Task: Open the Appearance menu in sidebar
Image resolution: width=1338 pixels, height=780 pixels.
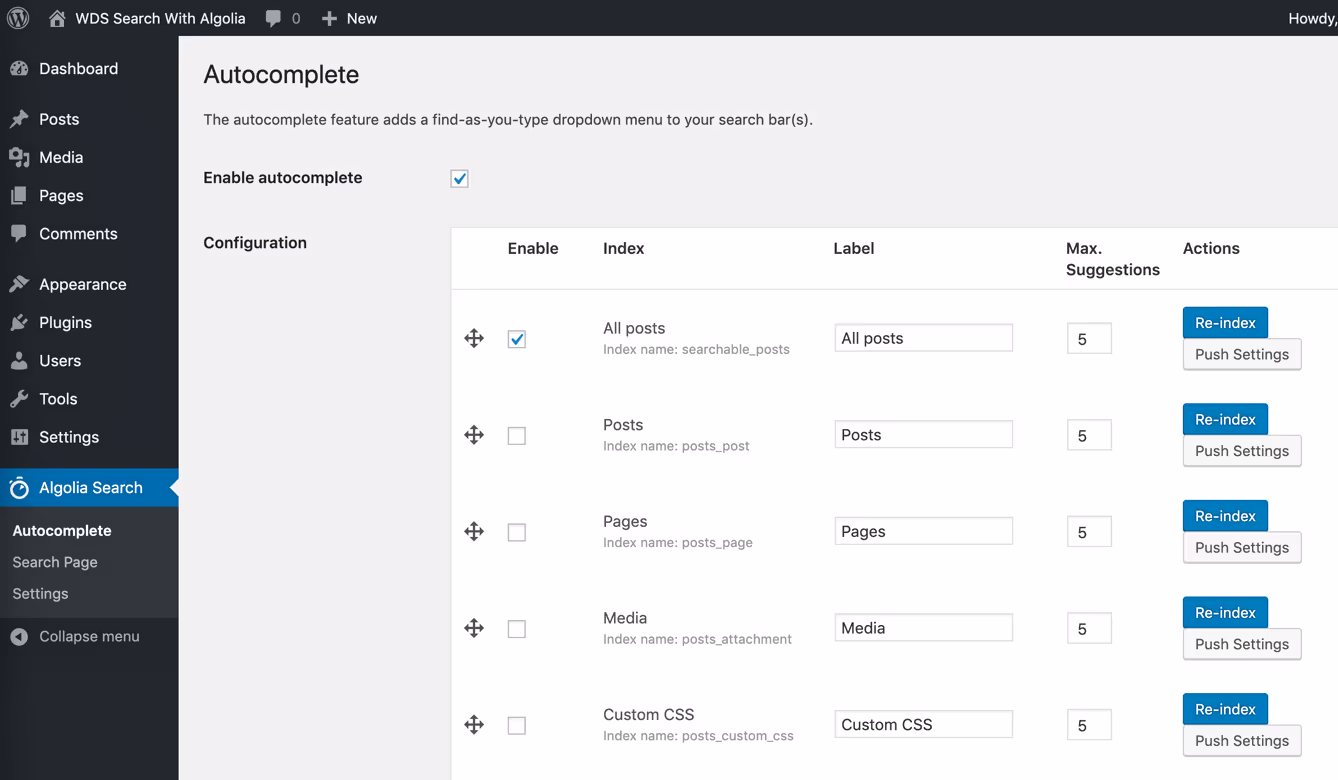Action: coord(82,284)
